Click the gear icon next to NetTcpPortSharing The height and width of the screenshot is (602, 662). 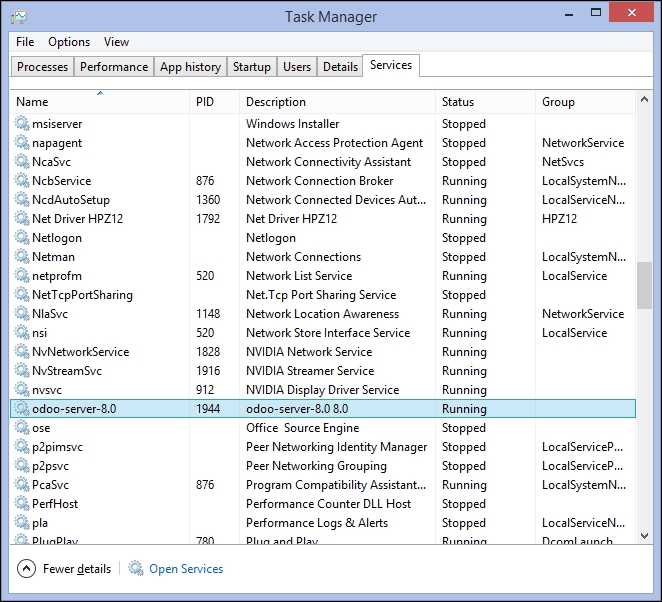click(x=22, y=294)
